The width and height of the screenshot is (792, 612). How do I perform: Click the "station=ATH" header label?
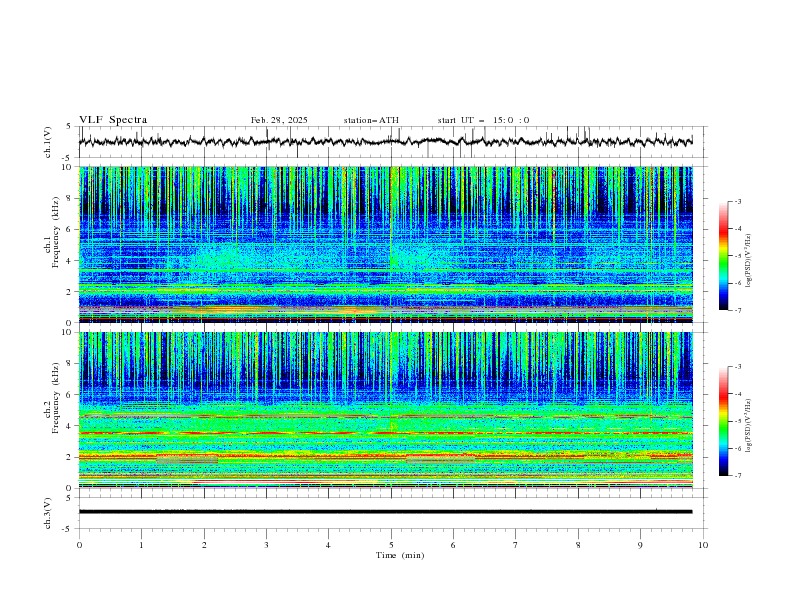point(371,120)
